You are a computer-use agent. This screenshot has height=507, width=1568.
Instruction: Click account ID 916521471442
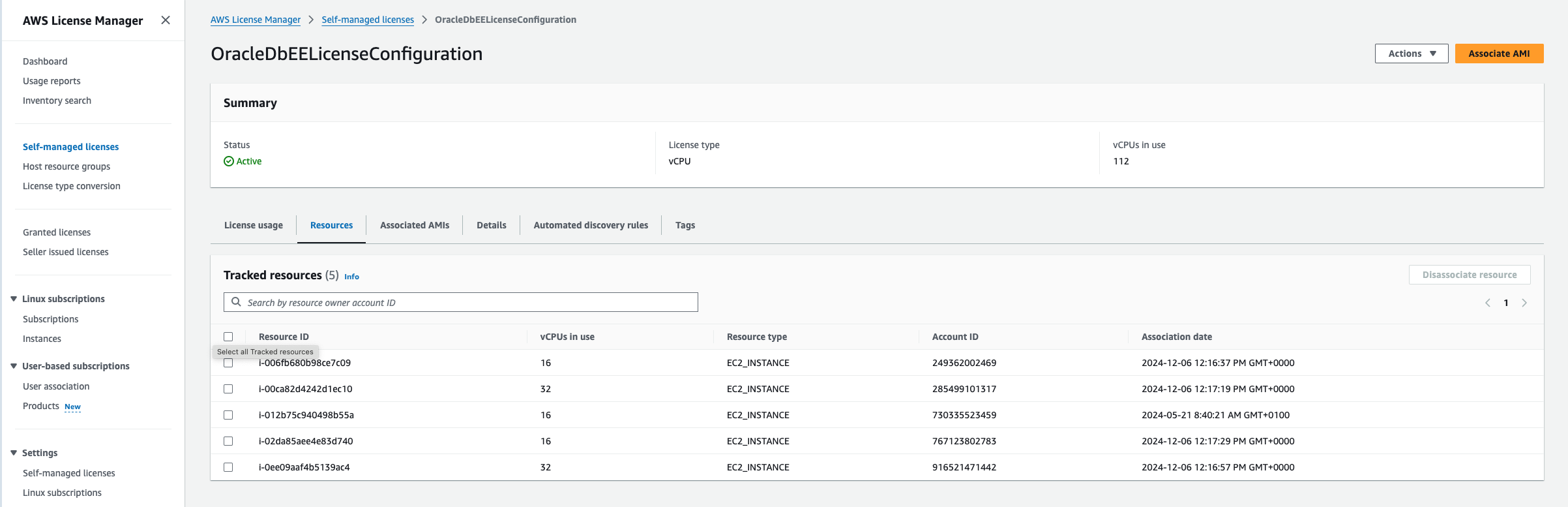pyautogui.click(x=964, y=467)
